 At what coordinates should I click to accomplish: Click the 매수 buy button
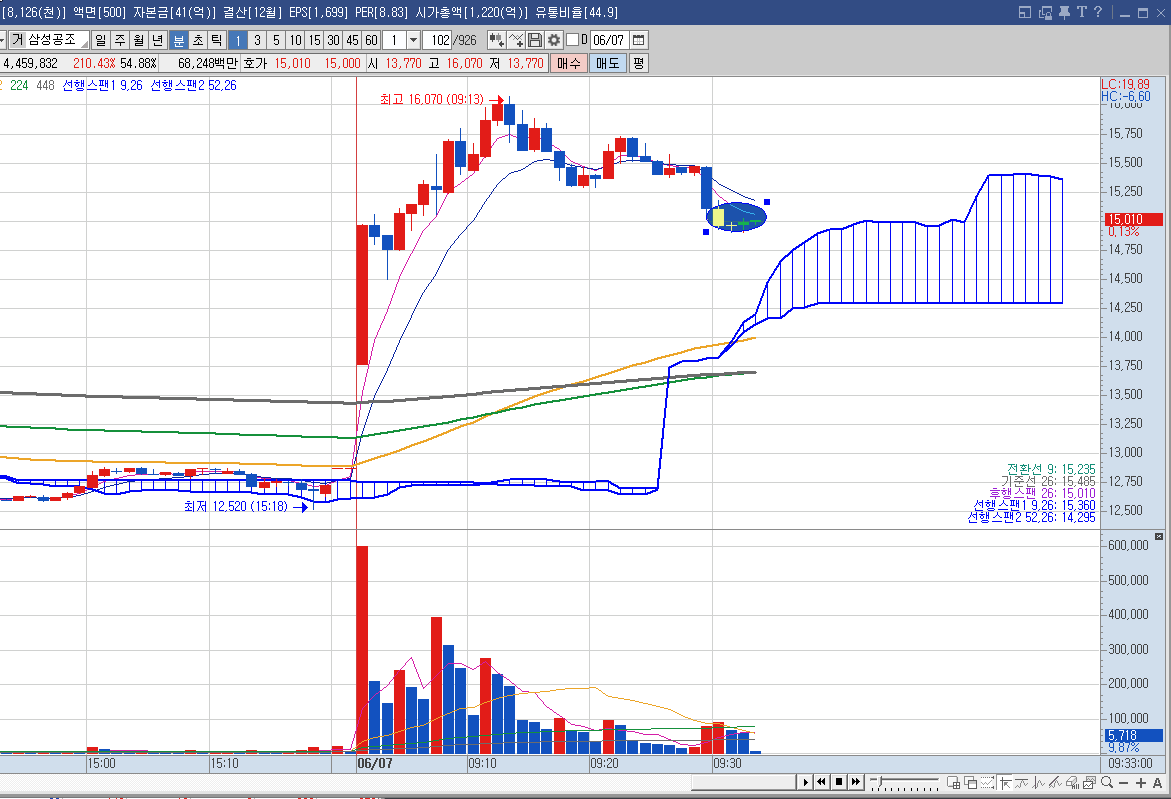[569, 62]
